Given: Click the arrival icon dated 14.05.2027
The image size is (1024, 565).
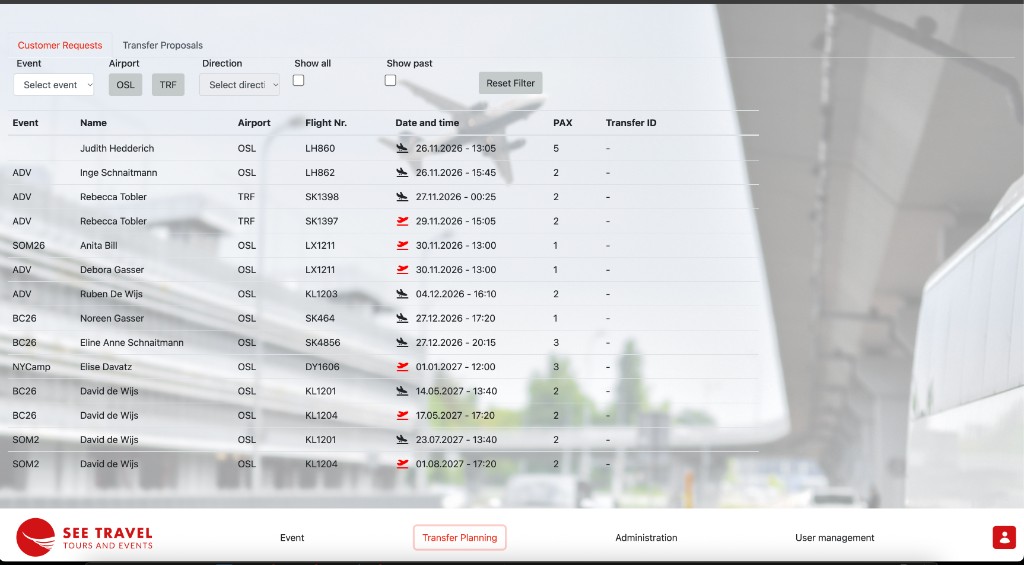Looking at the screenshot, I should (402, 391).
